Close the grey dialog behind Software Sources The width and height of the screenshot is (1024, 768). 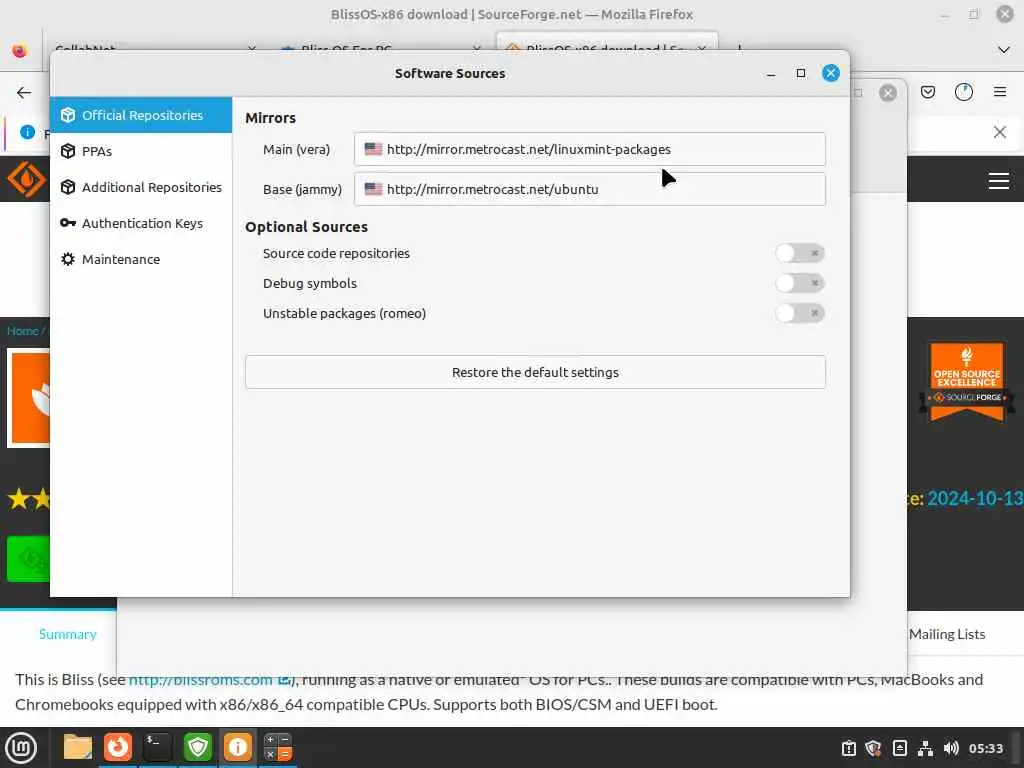tap(888, 93)
